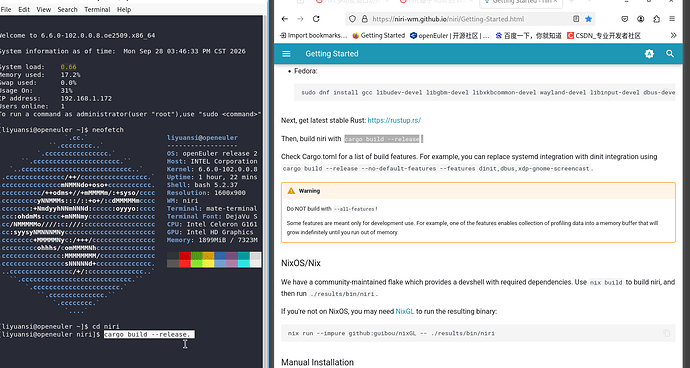Click the browser forward arrow
The width and height of the screenshot is (690, 368).
click(300, 19)
